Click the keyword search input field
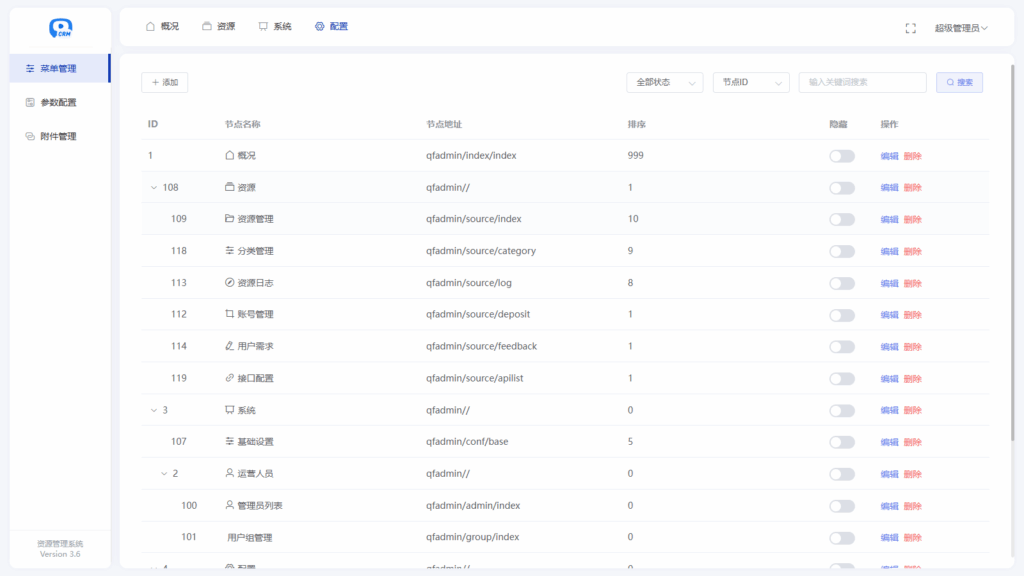 [x=862, y=82]
